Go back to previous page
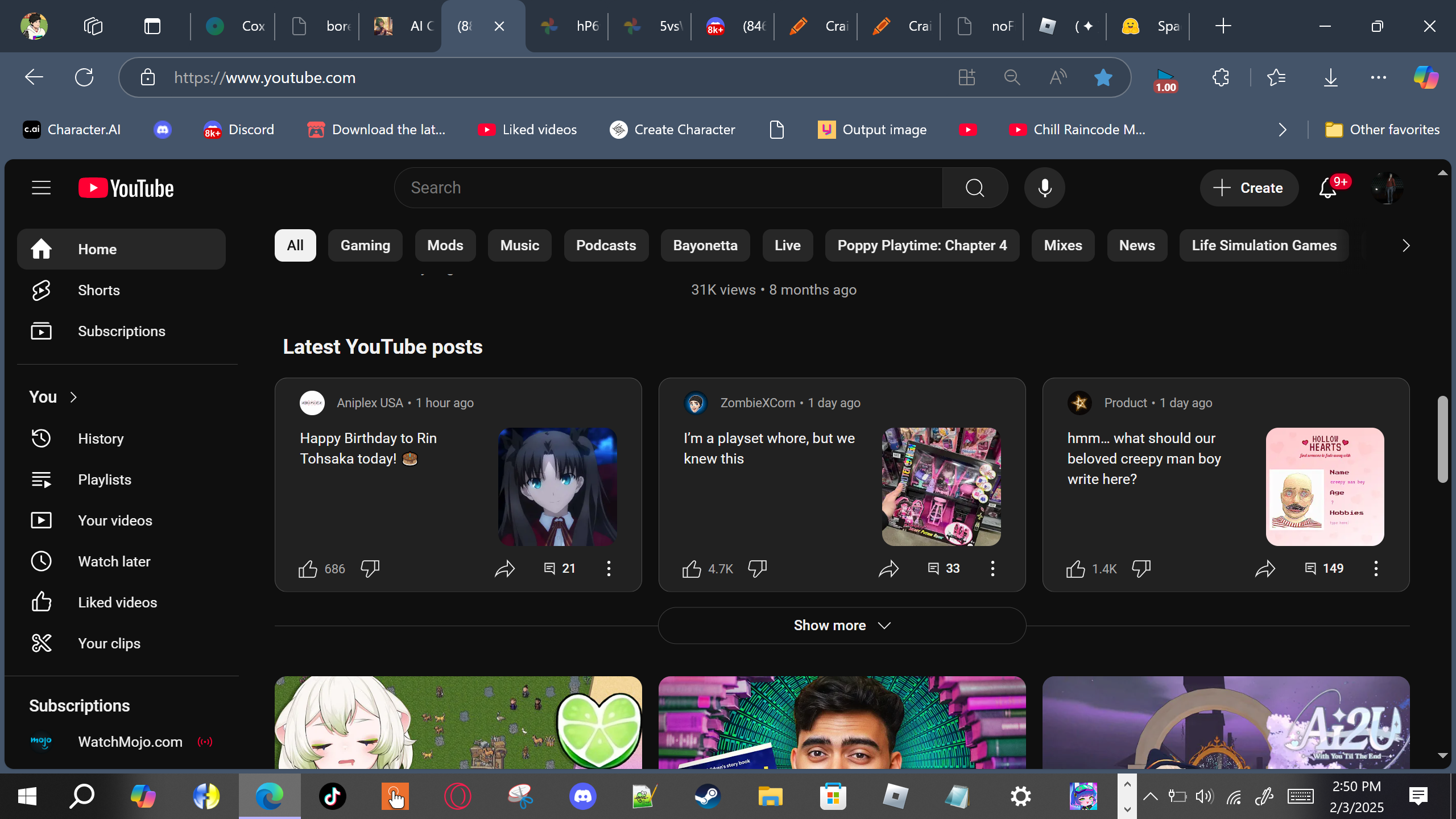1456x819 pixels. (x=34, y=77)
